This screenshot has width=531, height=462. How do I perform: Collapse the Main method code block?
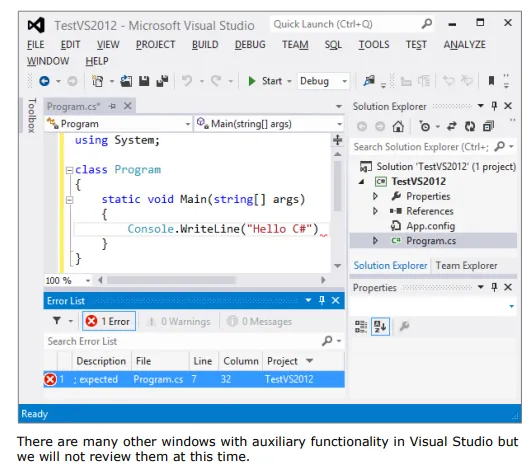tap(69, 200)
